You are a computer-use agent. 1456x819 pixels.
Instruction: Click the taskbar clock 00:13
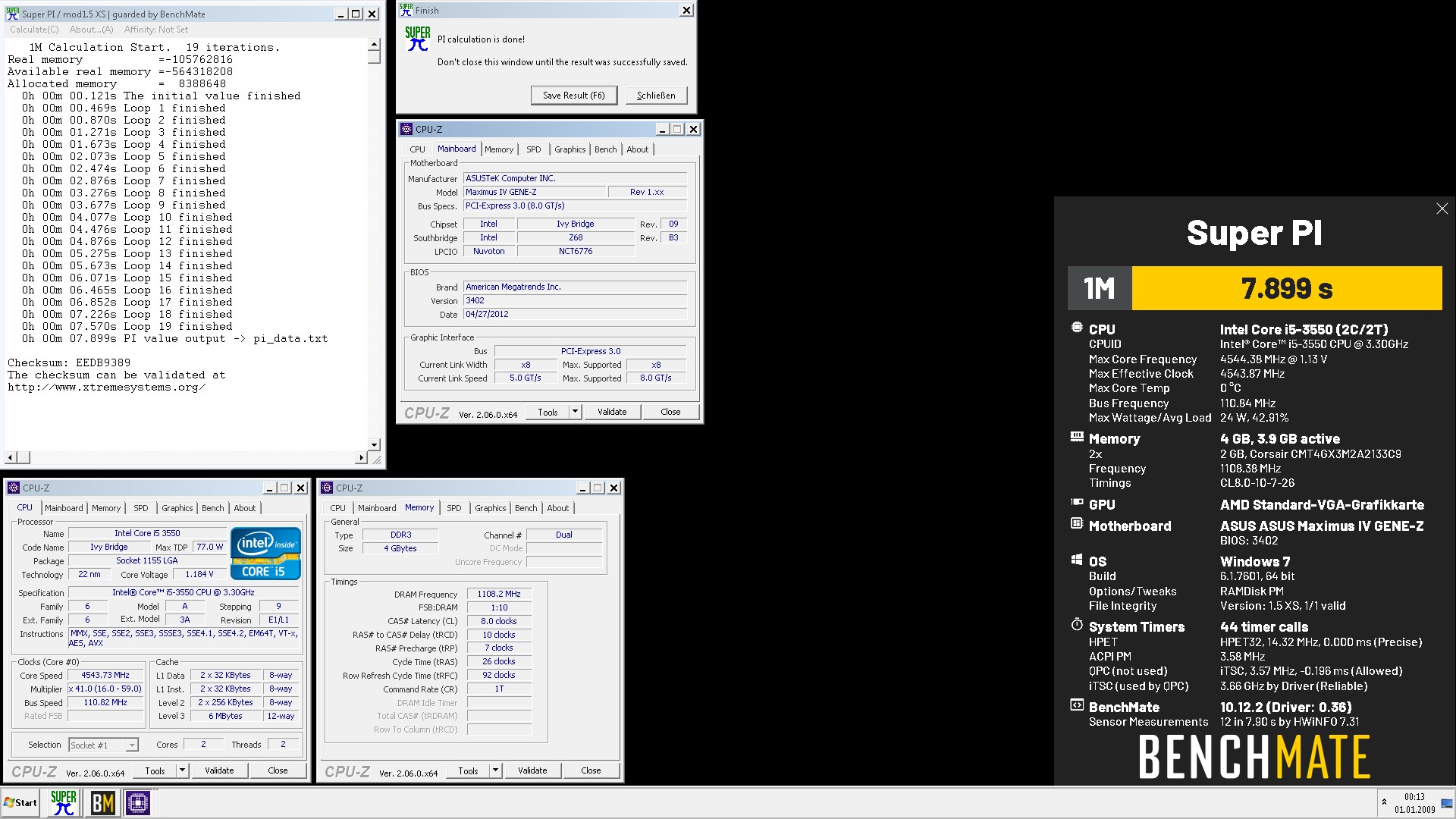coord(1414,797)
